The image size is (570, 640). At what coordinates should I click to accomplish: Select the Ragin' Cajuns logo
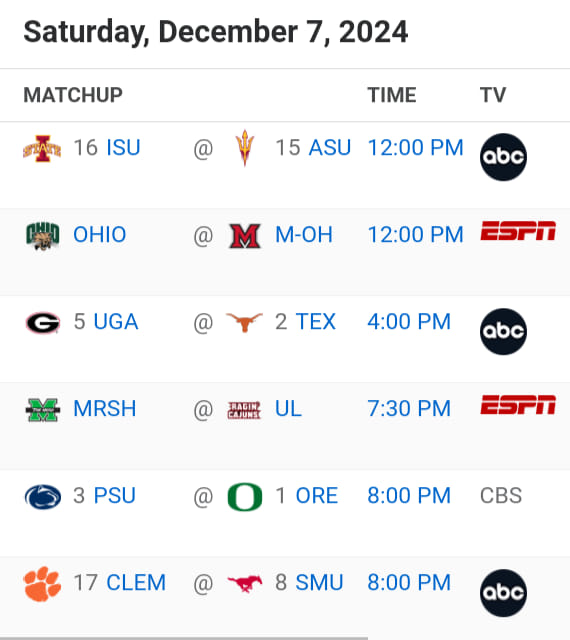coord(244,410)
